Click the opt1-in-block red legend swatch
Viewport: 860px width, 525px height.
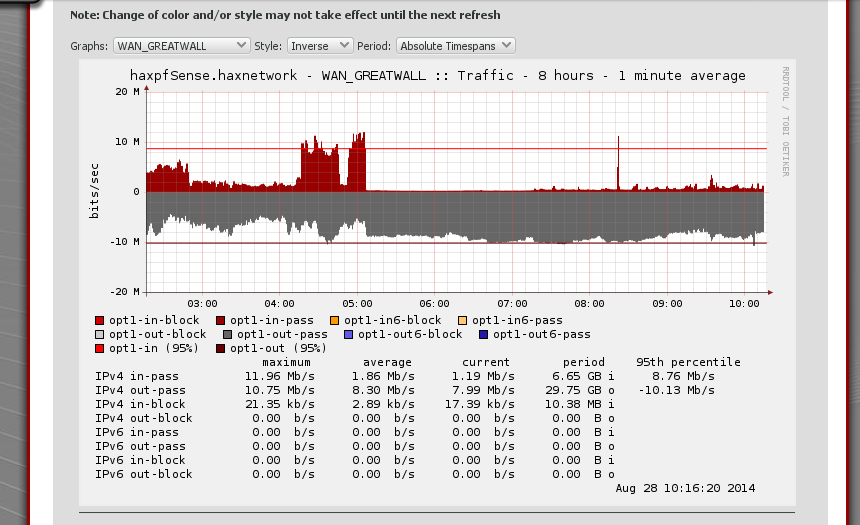(99, 320)
